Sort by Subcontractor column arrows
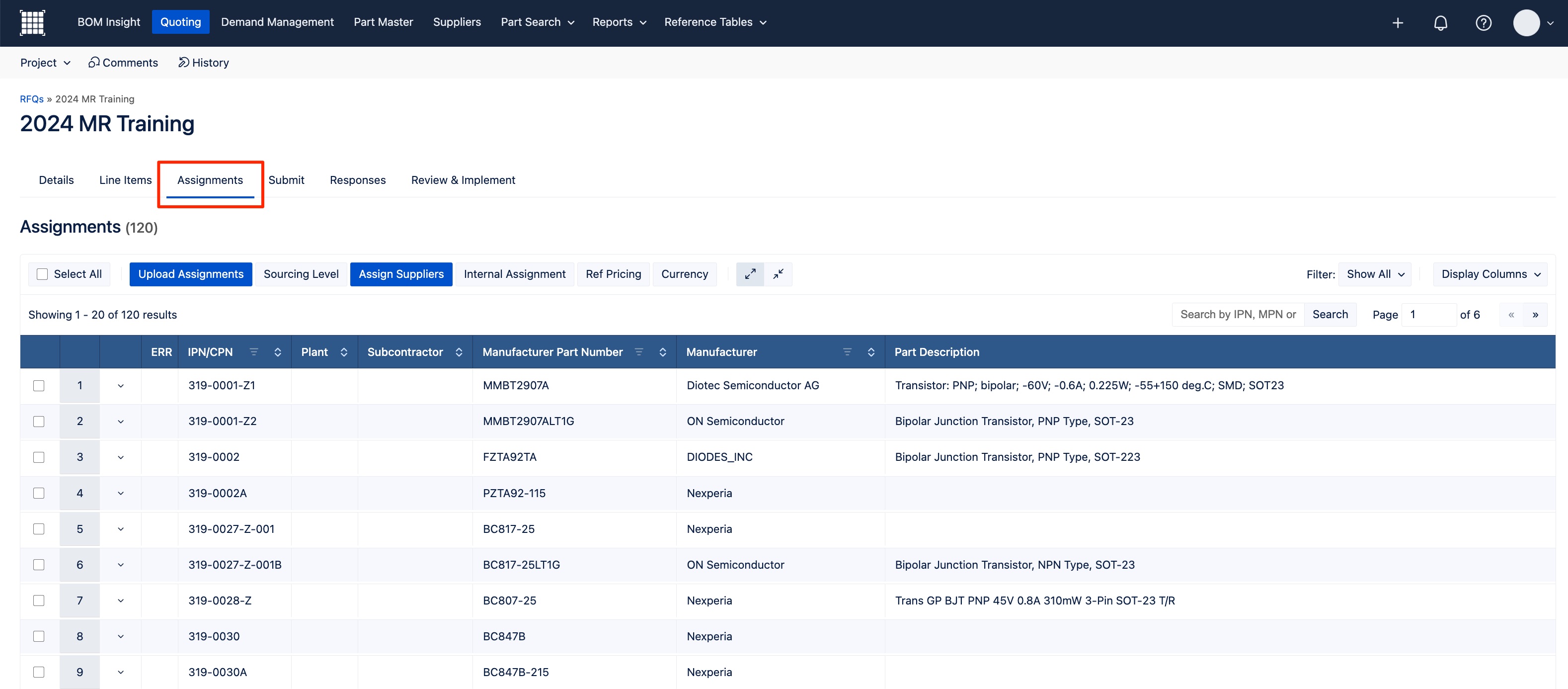The image size is (1568, 689). coord(459,352)
